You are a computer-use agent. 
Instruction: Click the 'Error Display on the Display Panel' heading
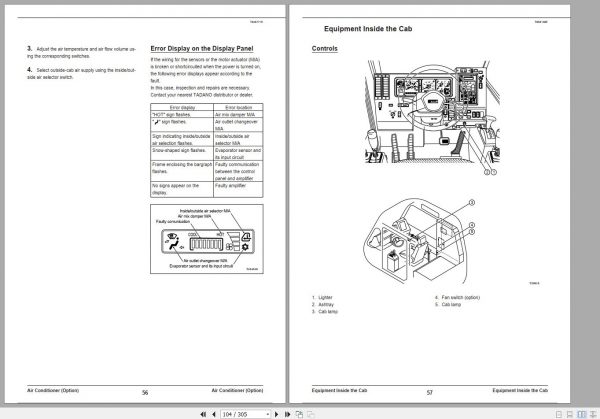tap(202, 49)
